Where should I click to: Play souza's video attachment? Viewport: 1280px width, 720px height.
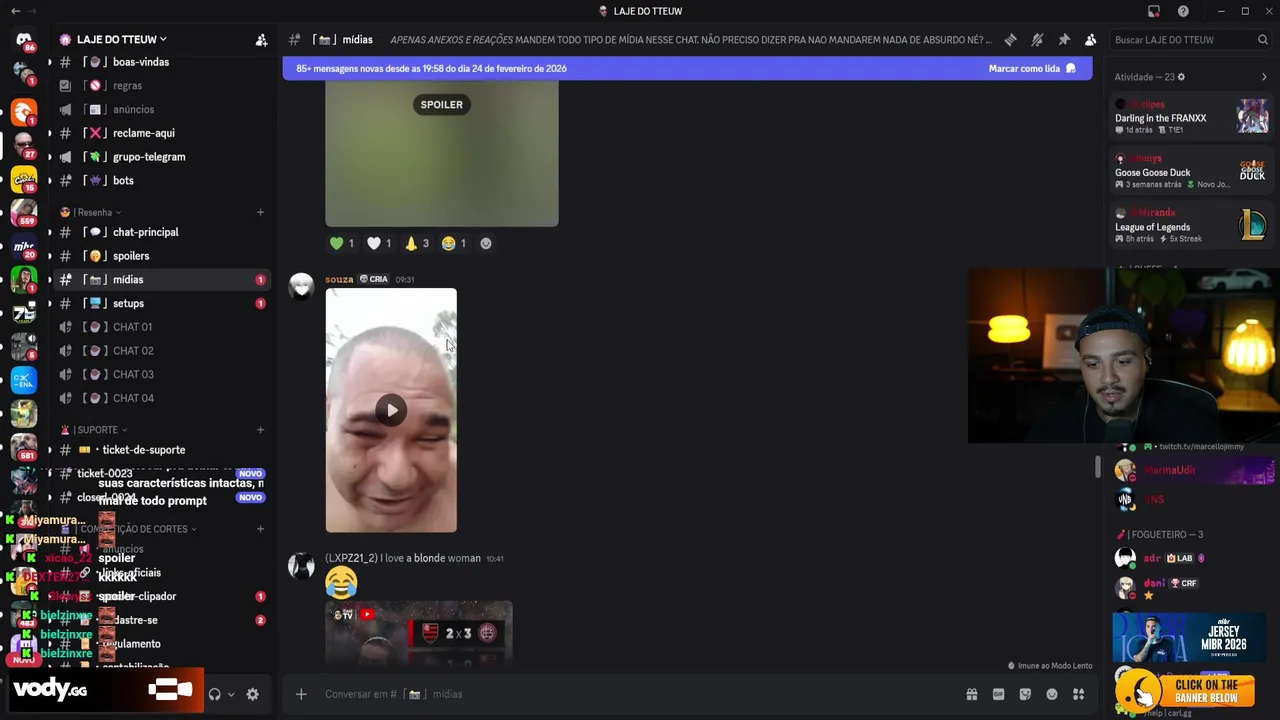click(391, 410)
